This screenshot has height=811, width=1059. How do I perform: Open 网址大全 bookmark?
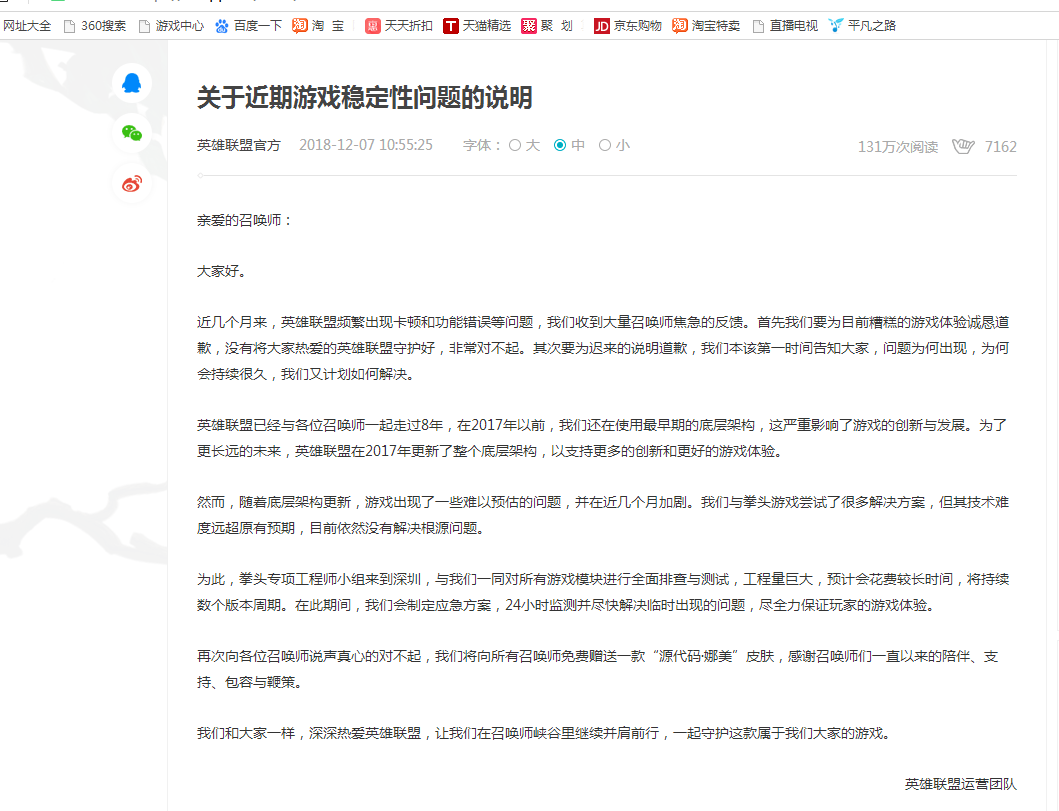pyautogui.click(x=27, y=25)
